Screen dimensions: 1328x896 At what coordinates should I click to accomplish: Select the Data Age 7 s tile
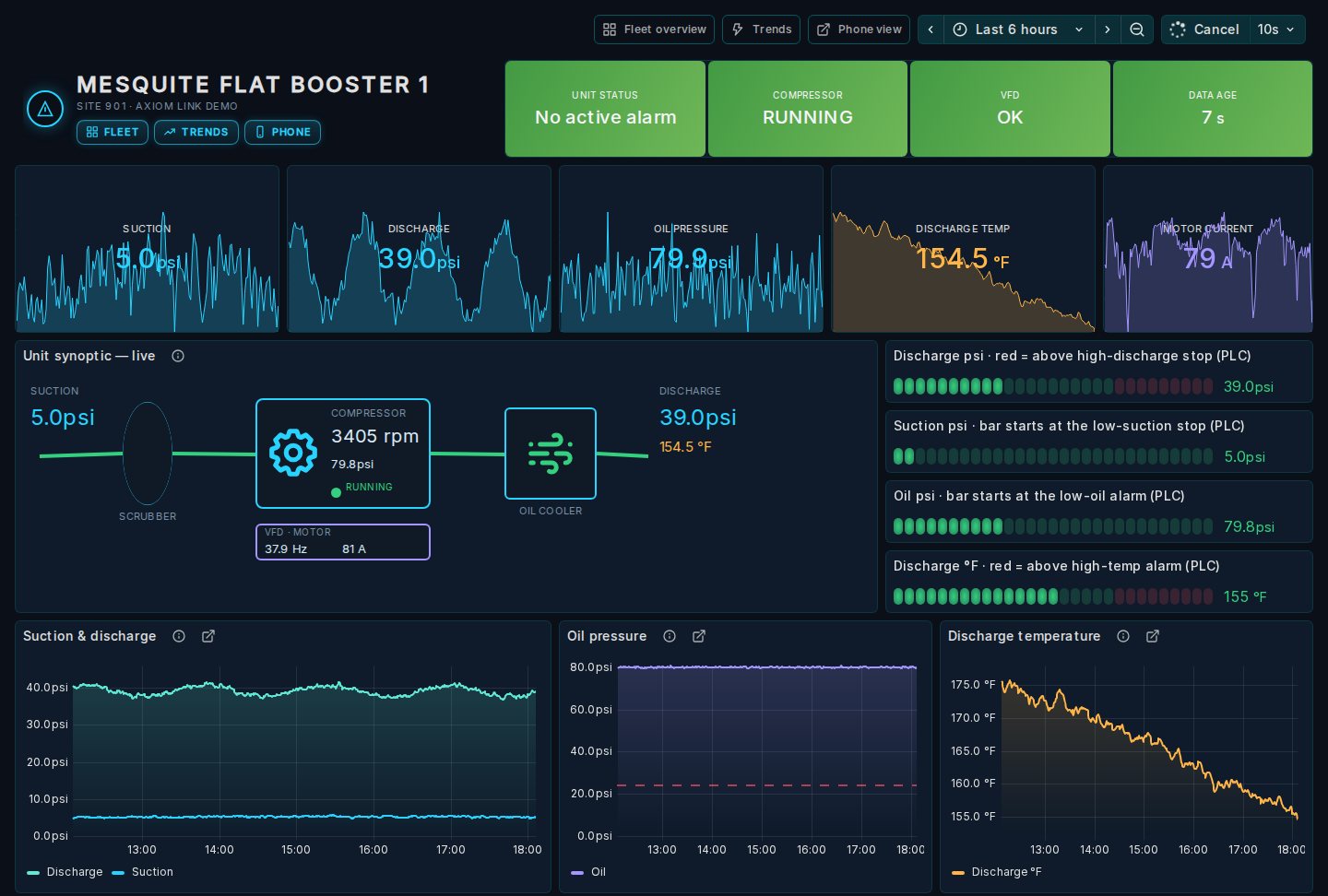(x=1213, y=109)
